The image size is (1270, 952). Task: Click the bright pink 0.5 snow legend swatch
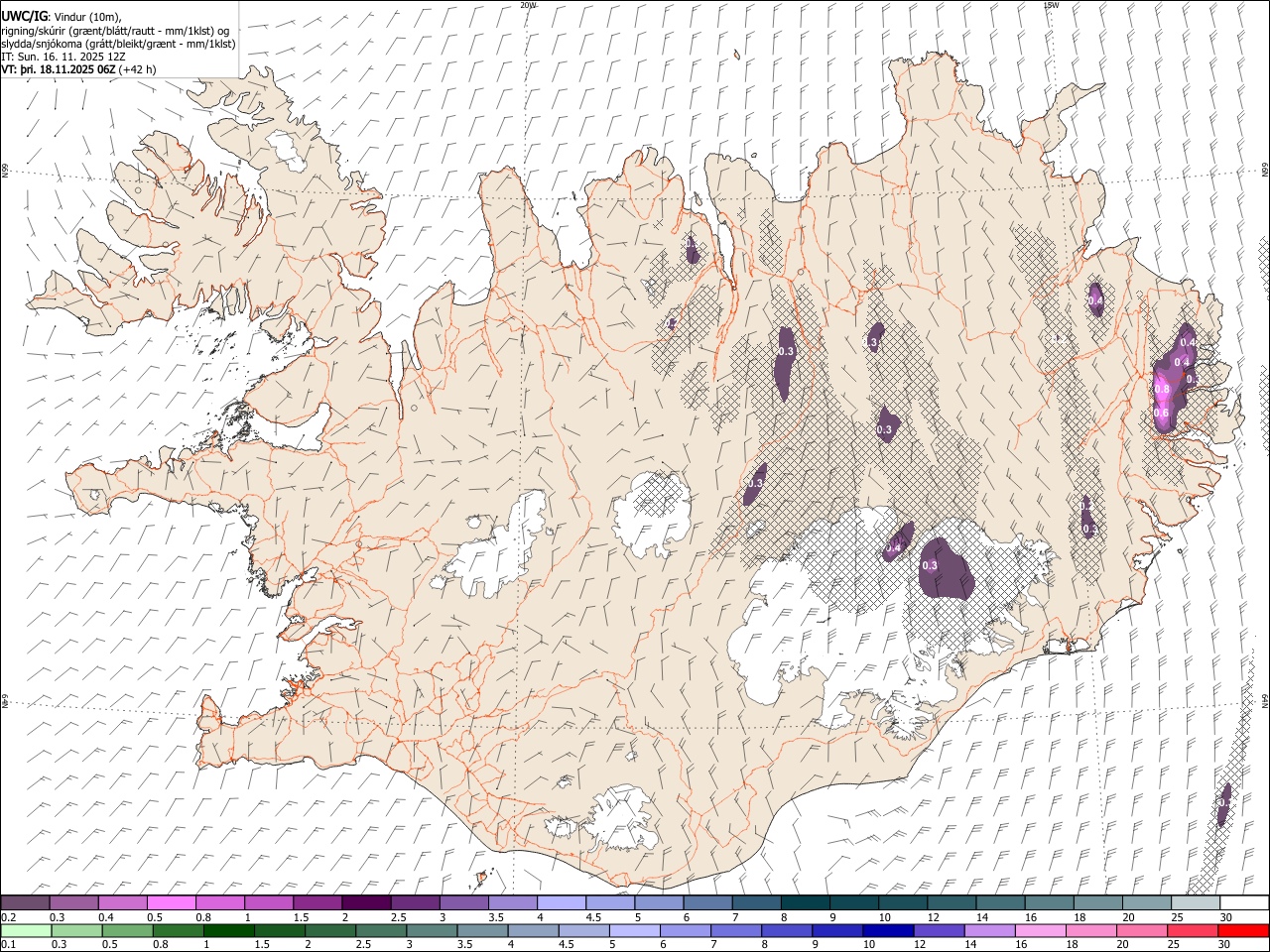(x=171, y=903)
